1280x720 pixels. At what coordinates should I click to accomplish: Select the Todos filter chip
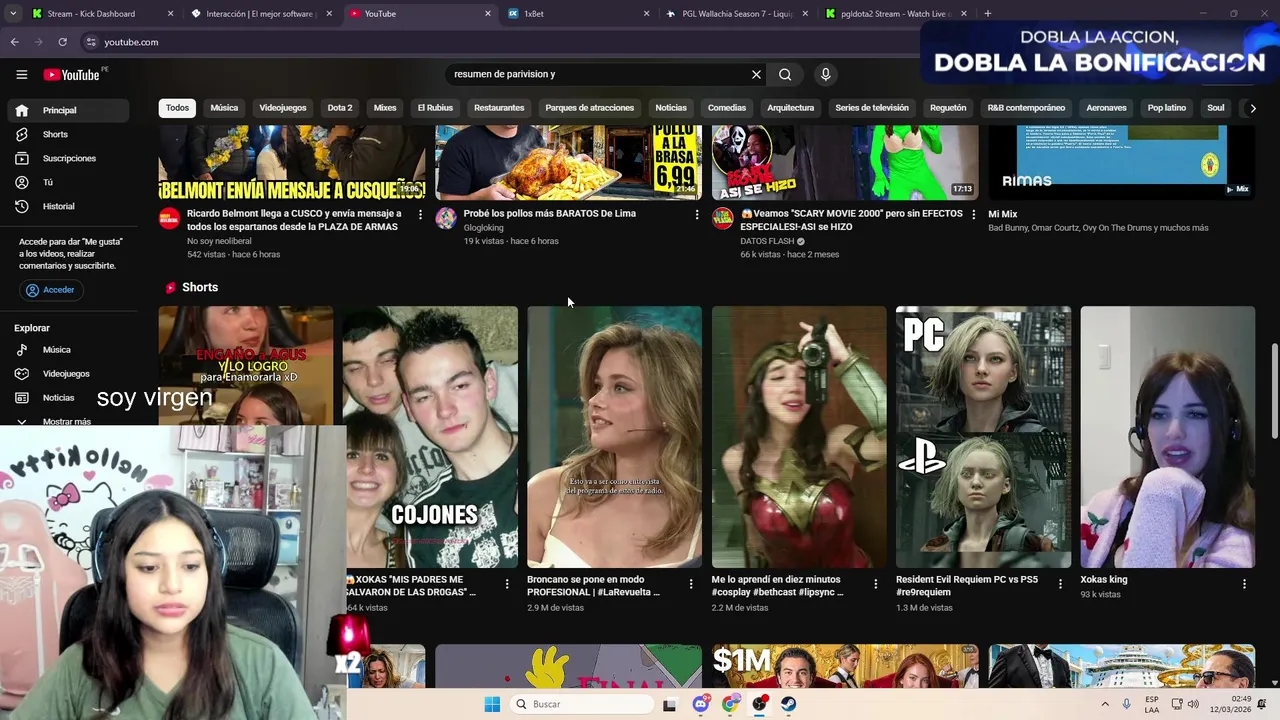click(177, 108)
